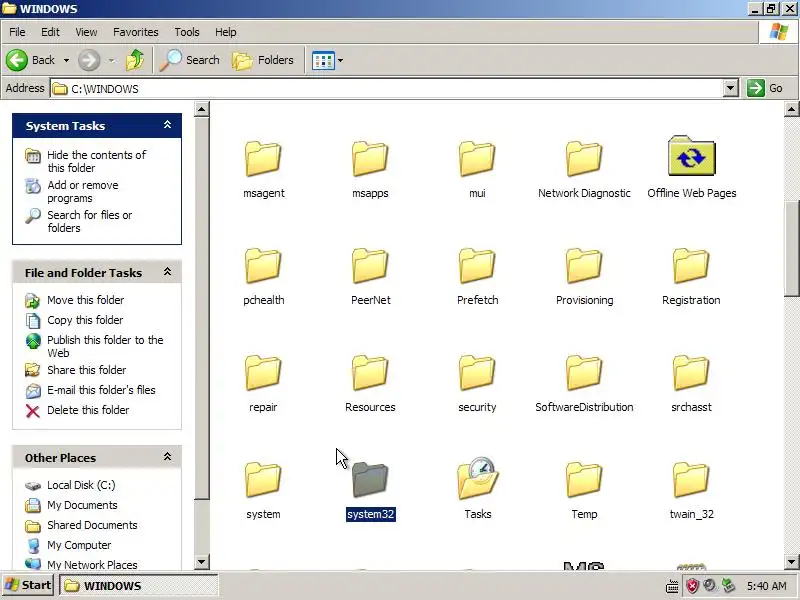Viewport: 800px width, 600px height.
Task: Open the Tools menu
Action: pyautogui.click(x=187, y=32)
